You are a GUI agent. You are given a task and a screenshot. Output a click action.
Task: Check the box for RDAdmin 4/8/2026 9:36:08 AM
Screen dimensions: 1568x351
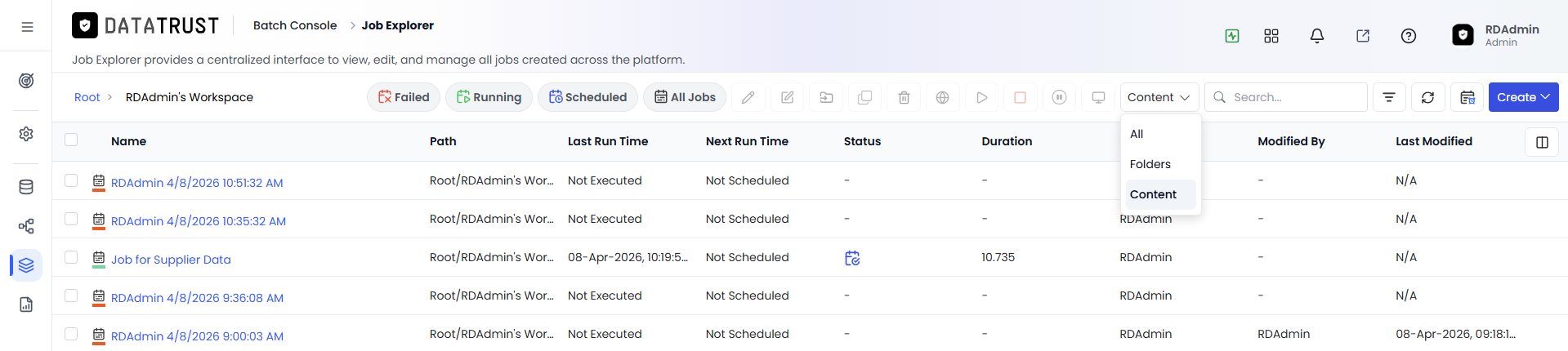click(71, 295)
